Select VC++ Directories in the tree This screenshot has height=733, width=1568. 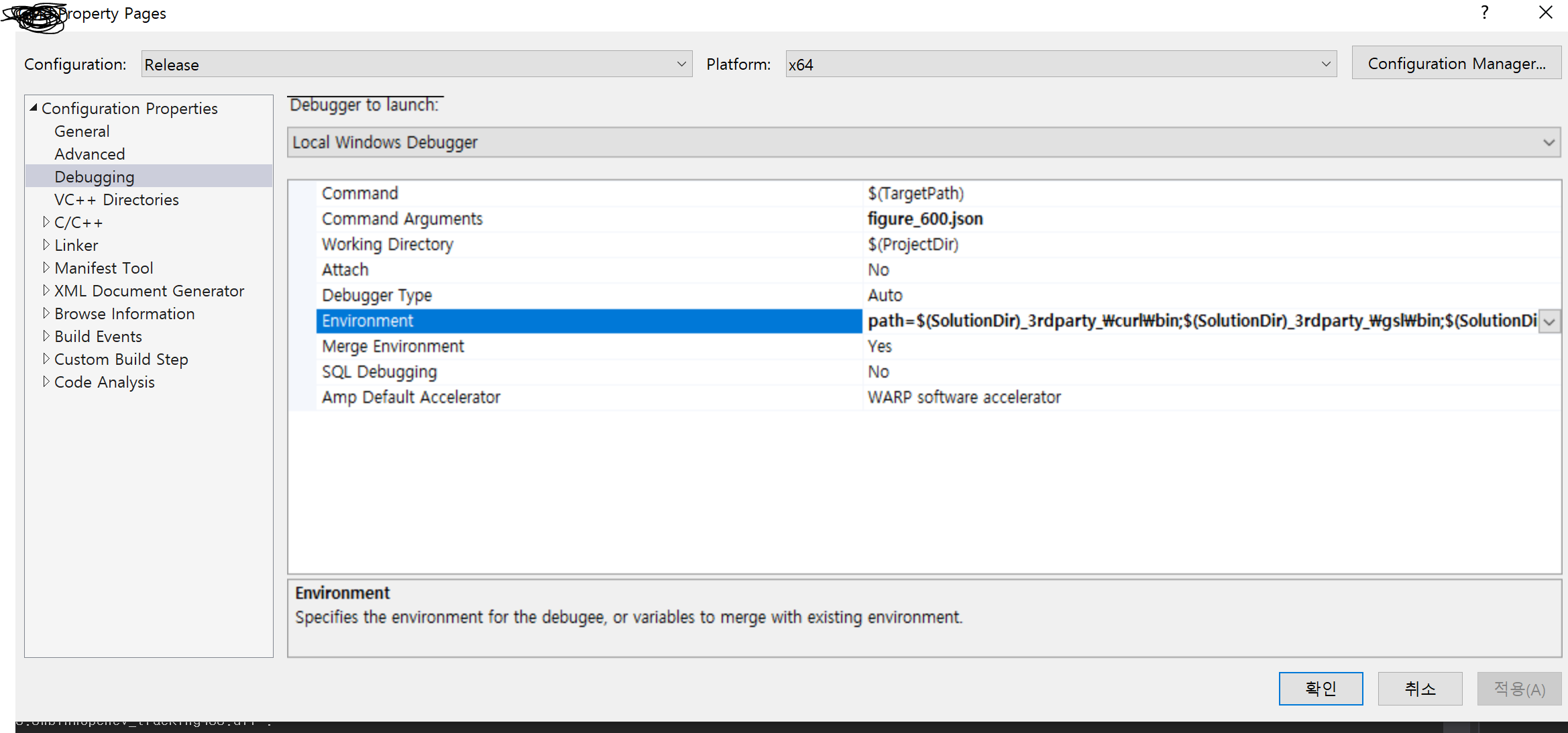pyautogui.click(x=117, y=200)
